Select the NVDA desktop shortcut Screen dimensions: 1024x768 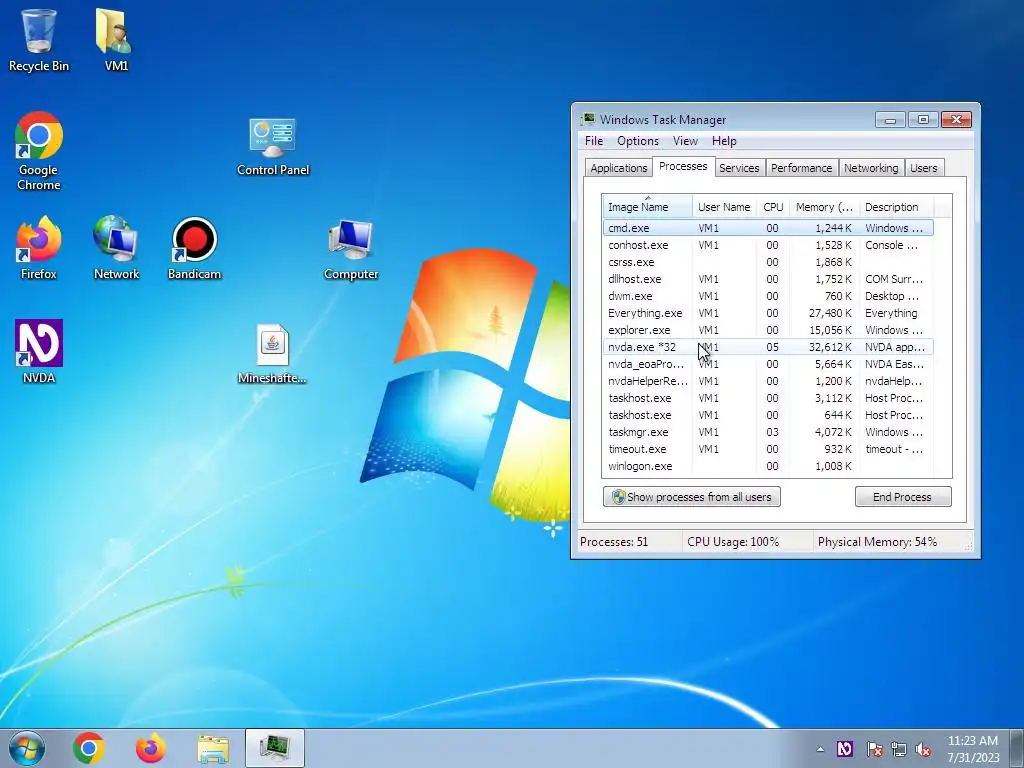(x=39, y=351)
